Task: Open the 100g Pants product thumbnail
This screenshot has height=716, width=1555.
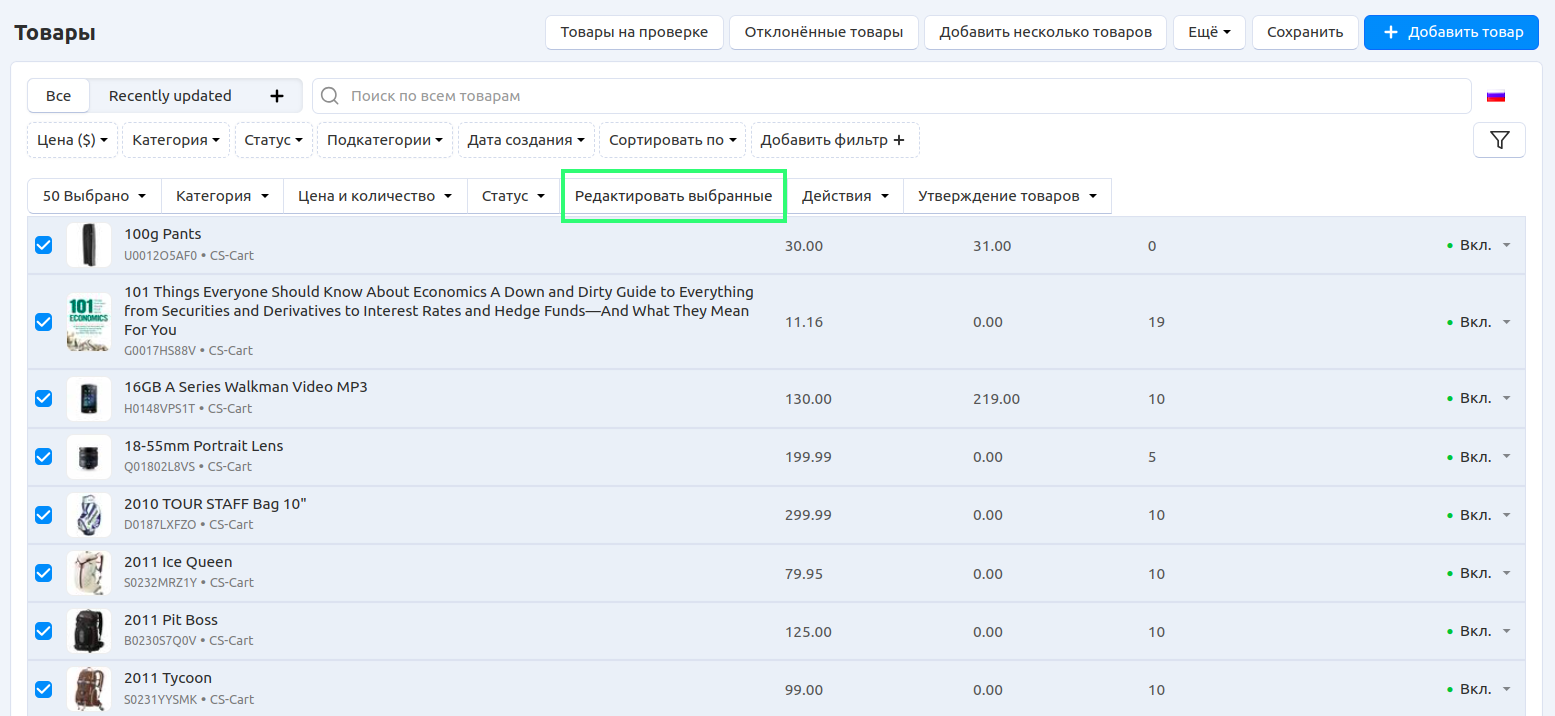Action: [x=89, y=245]
